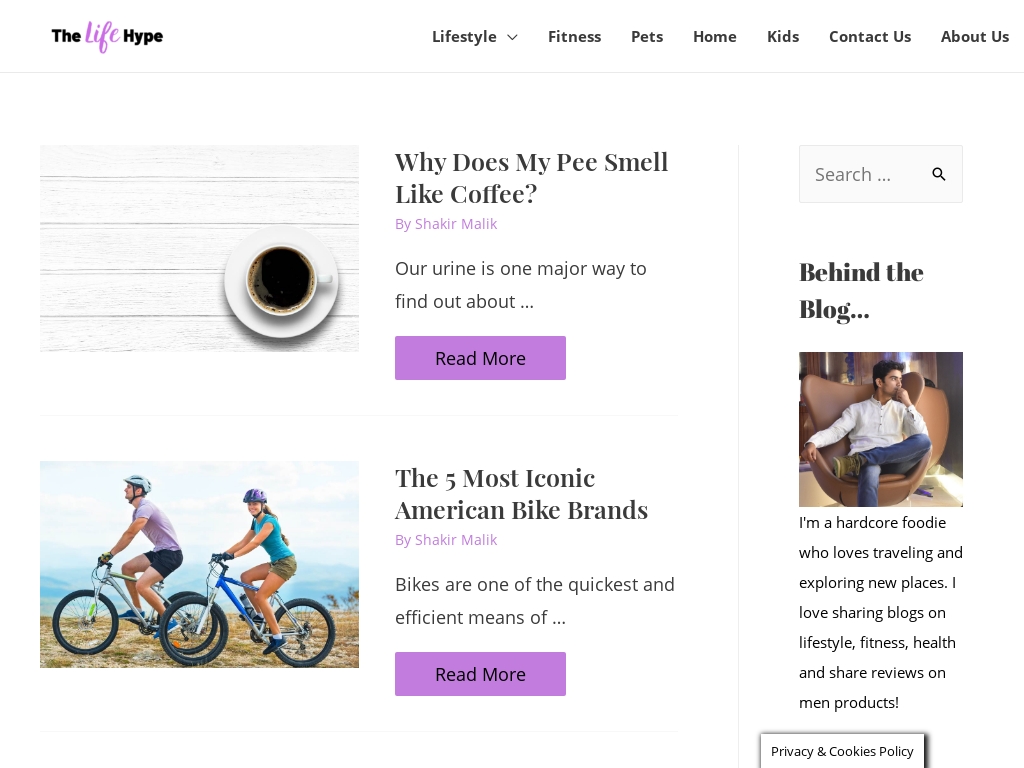Viewport: 1024px width, 768px height.
Task: Open the Fitness menu item
Action: click(x=574, y=37)
